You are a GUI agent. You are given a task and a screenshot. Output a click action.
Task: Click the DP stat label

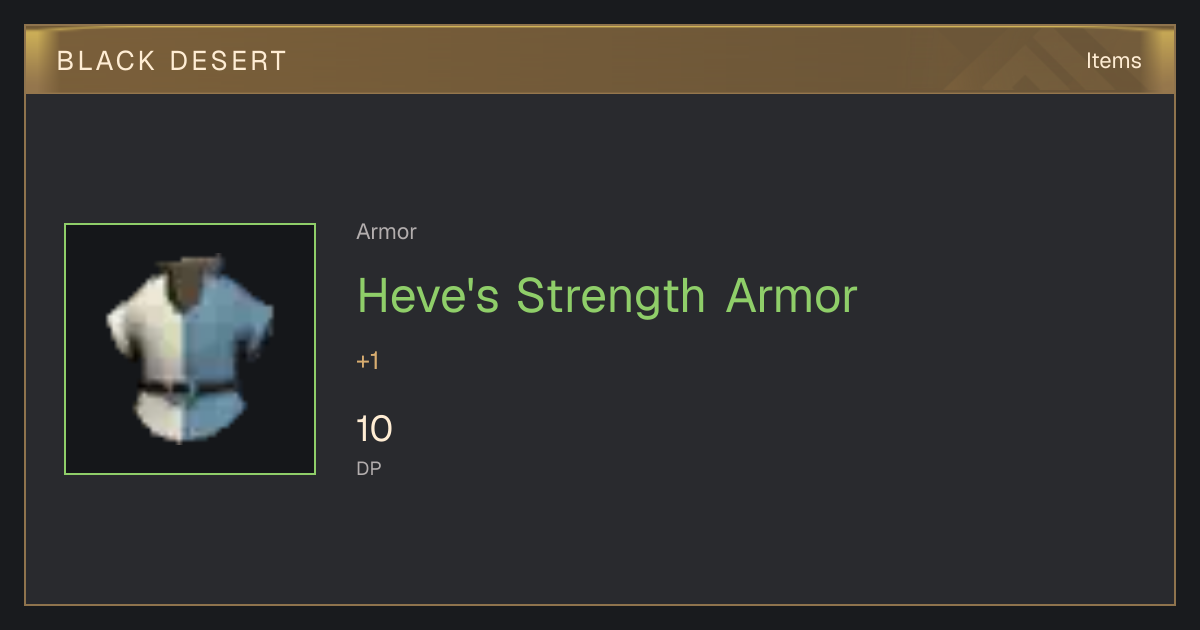point(369,468)
